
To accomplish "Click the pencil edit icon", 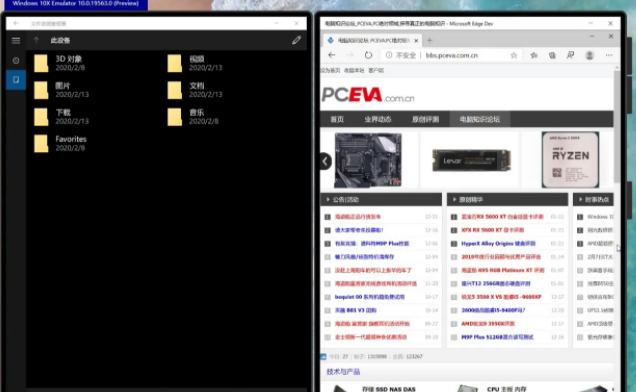I will [x=297, y=40].
